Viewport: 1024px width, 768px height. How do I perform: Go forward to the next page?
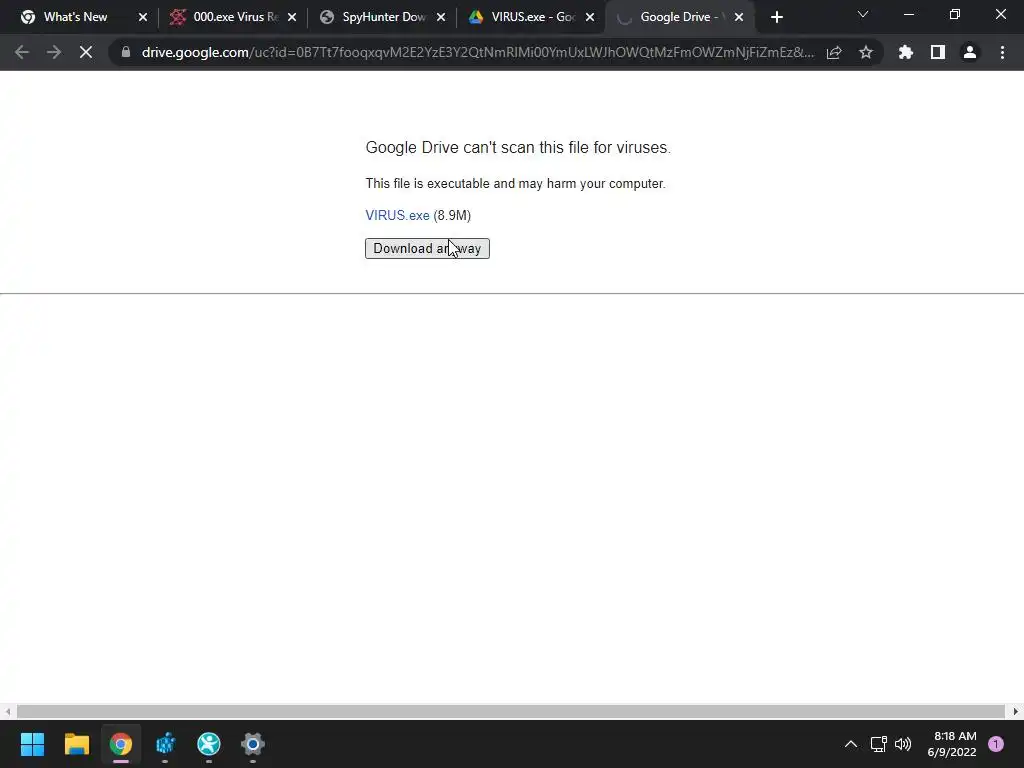(x=54, y=52)
